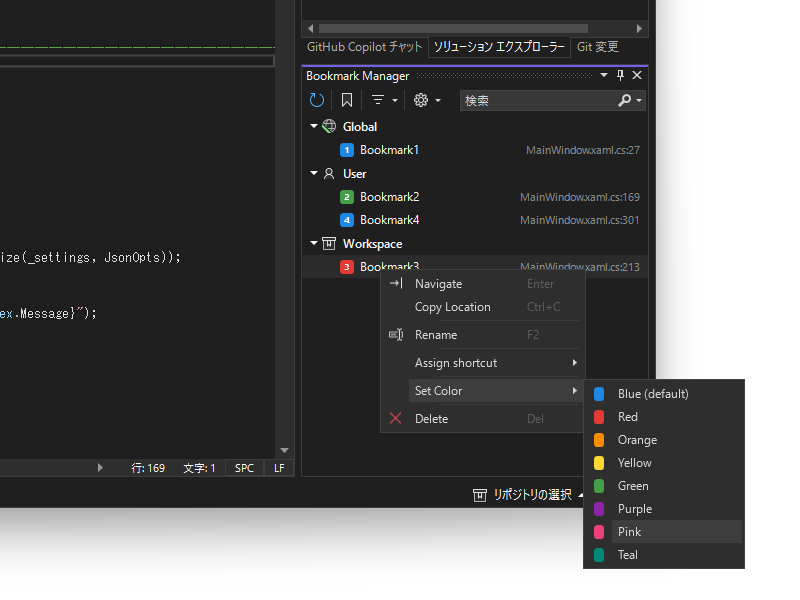This screenshot has height=600, width=800.
Task: Click the リポジトリの選択 button
Action: coord(530,494)
